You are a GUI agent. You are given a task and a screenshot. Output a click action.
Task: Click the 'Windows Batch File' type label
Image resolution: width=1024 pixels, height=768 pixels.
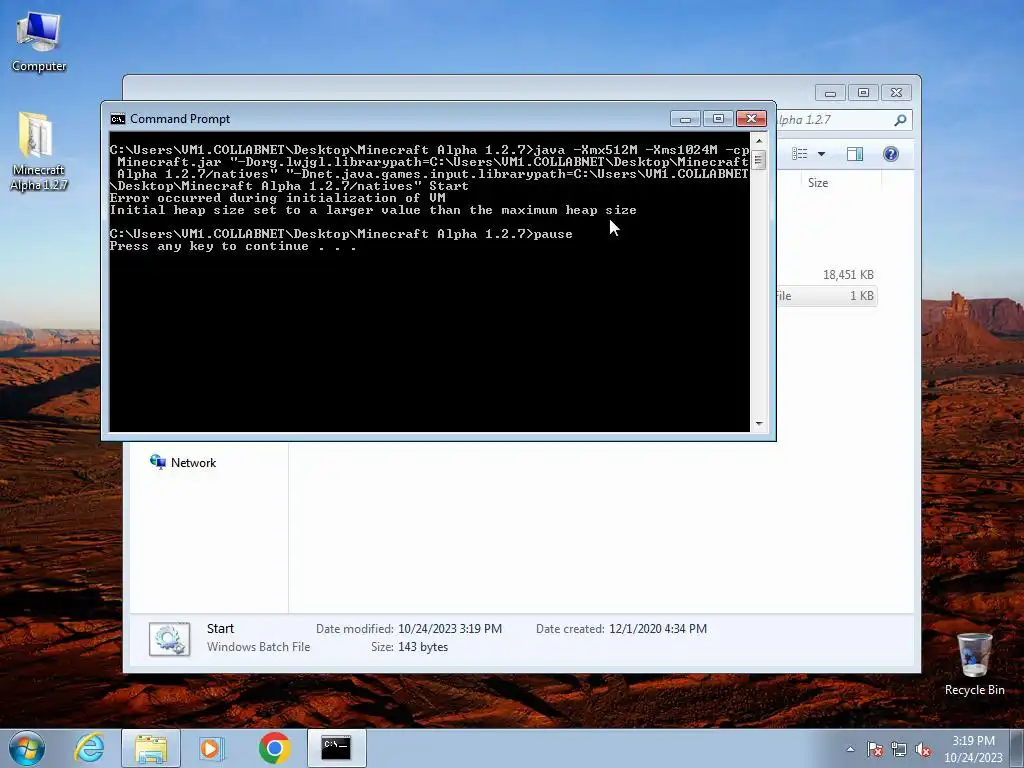coord(259,647)
